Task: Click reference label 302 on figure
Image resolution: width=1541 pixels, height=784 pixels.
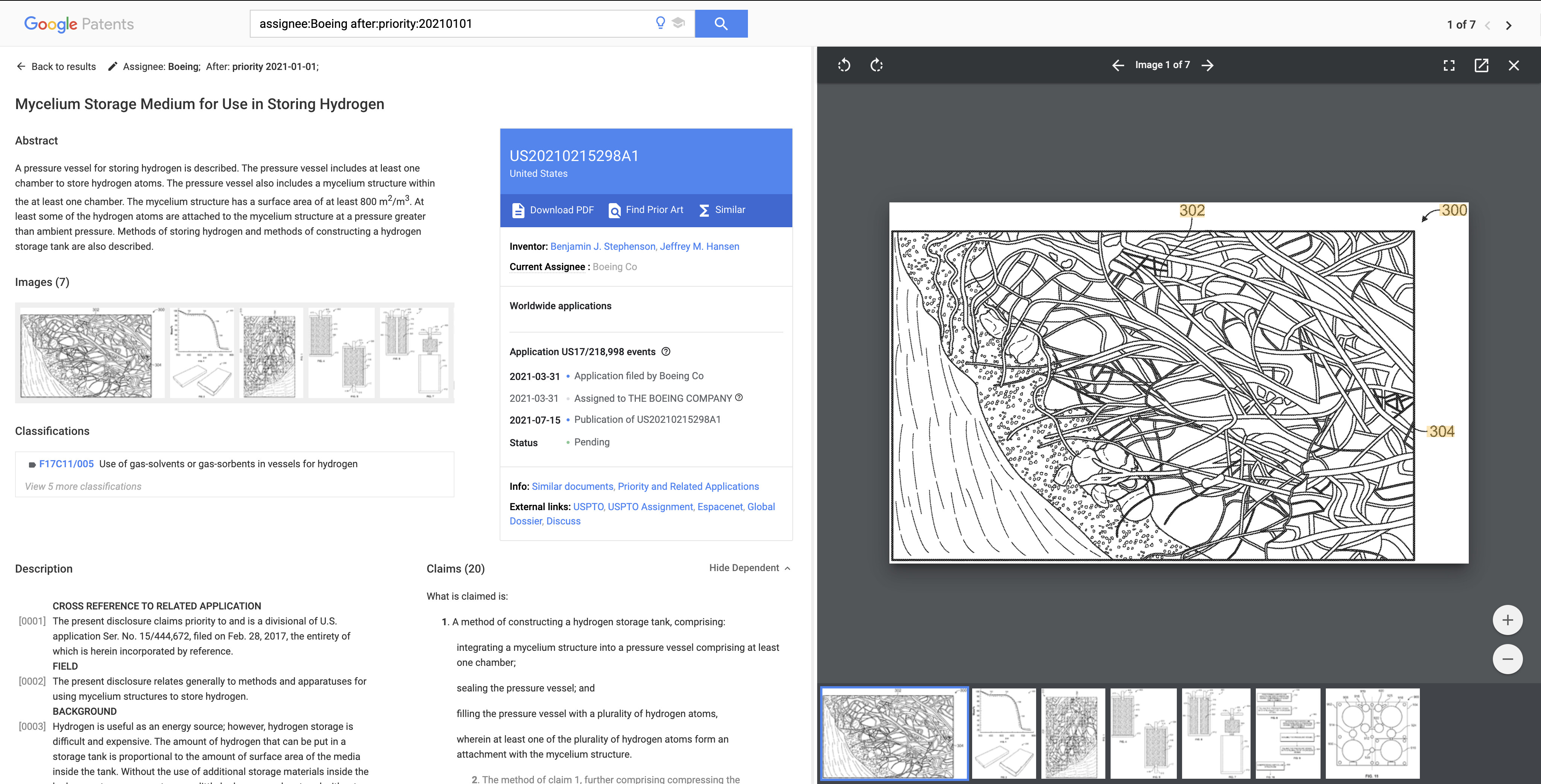Action: [1191, 211]
